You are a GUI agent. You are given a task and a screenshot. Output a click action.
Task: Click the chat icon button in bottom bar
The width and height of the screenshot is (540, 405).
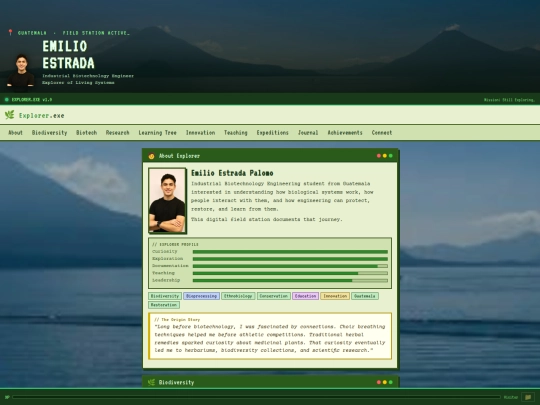[x=528, y=397]
